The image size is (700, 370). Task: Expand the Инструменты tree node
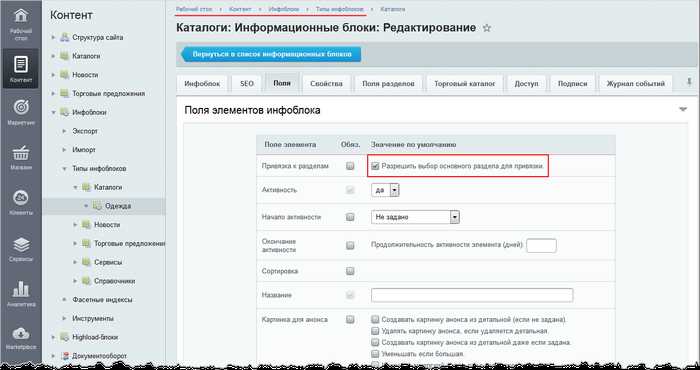click(x=64, y=319)
